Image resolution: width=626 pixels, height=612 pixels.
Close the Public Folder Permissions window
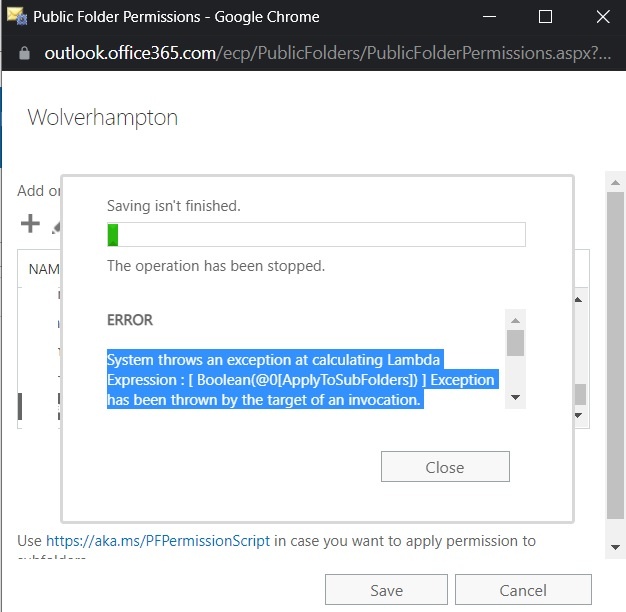pyautogui.click(x=603, y=17)
